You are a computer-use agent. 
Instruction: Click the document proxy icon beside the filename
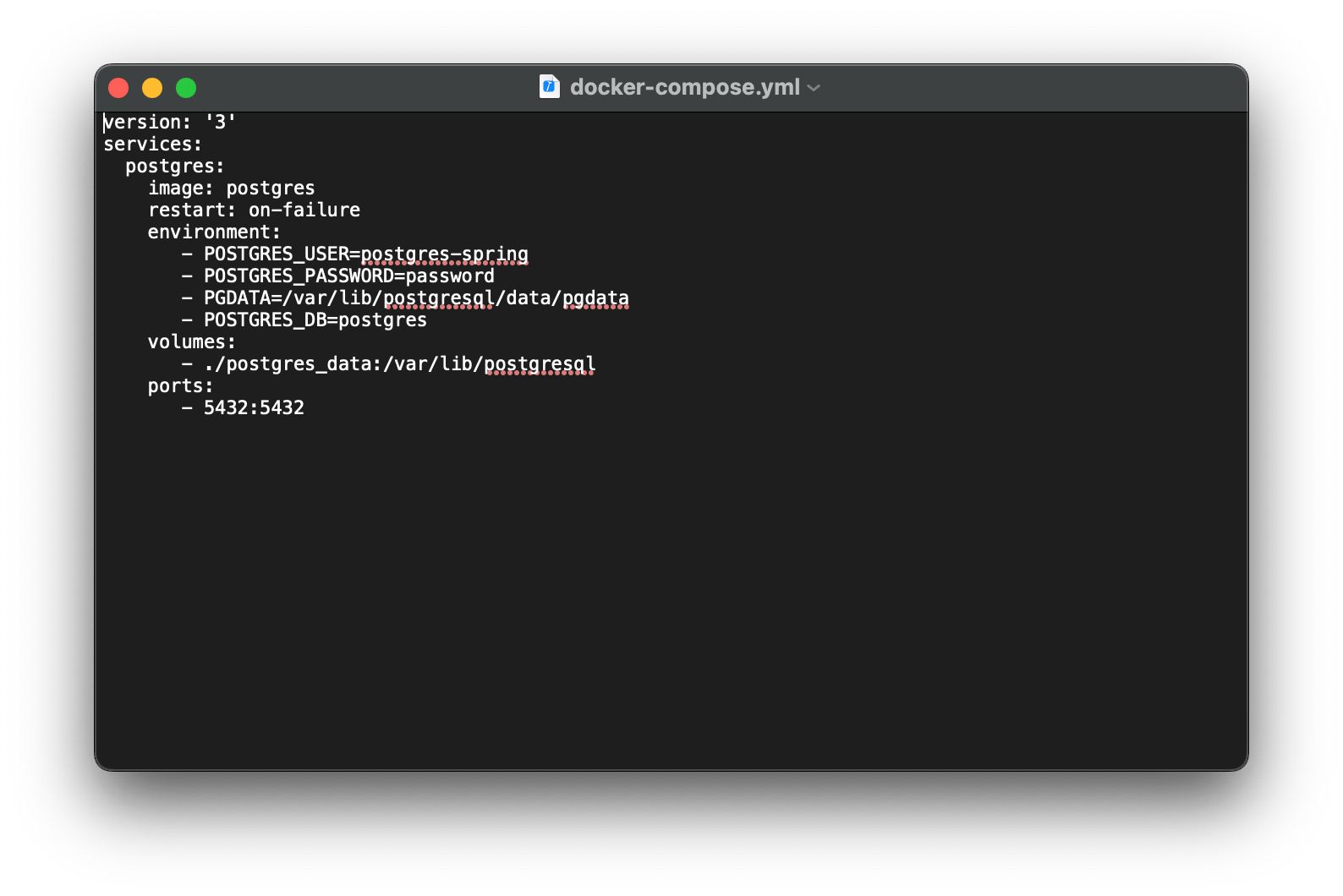point(549,86)
